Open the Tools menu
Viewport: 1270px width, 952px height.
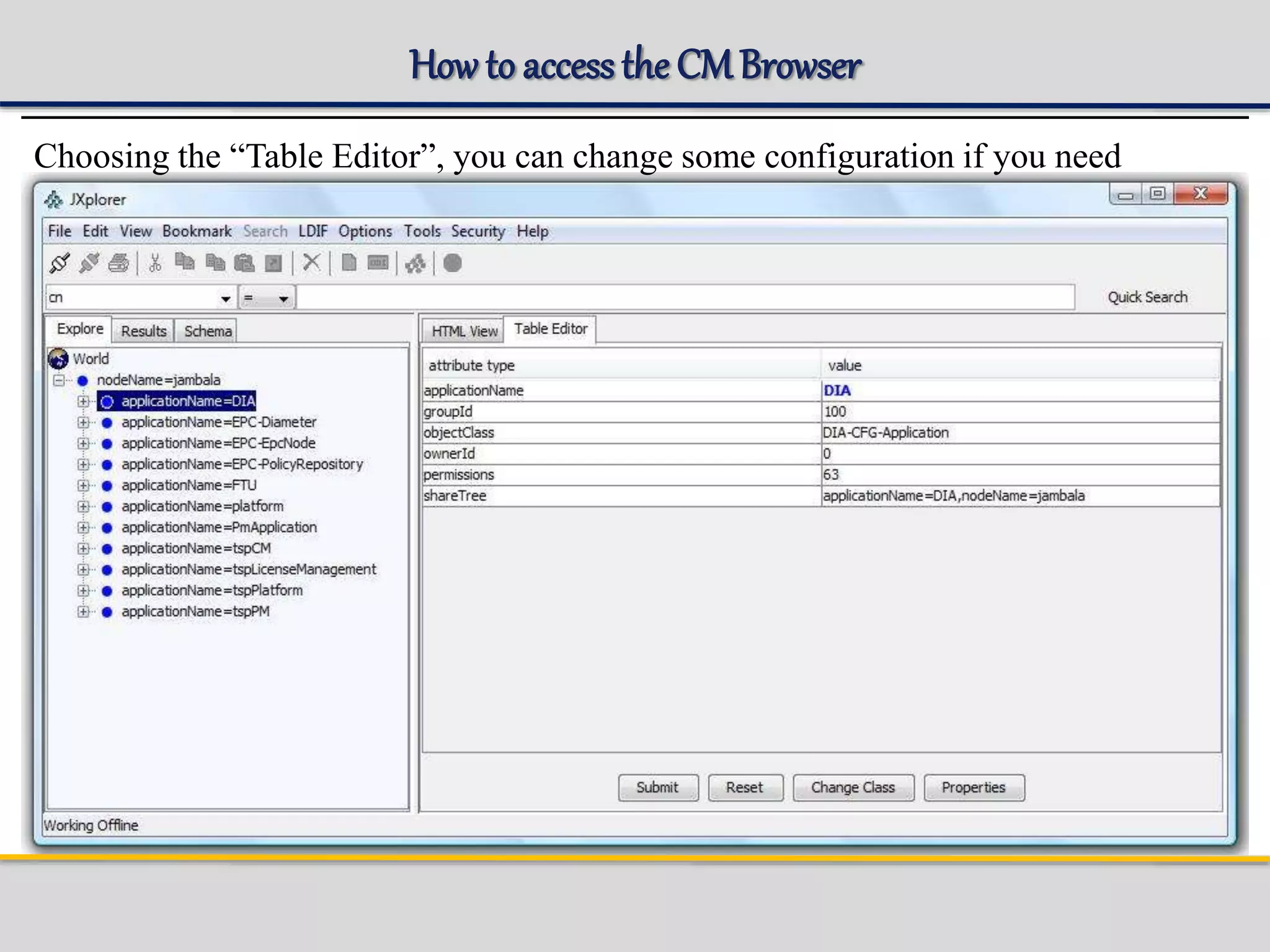coord(422,231)
